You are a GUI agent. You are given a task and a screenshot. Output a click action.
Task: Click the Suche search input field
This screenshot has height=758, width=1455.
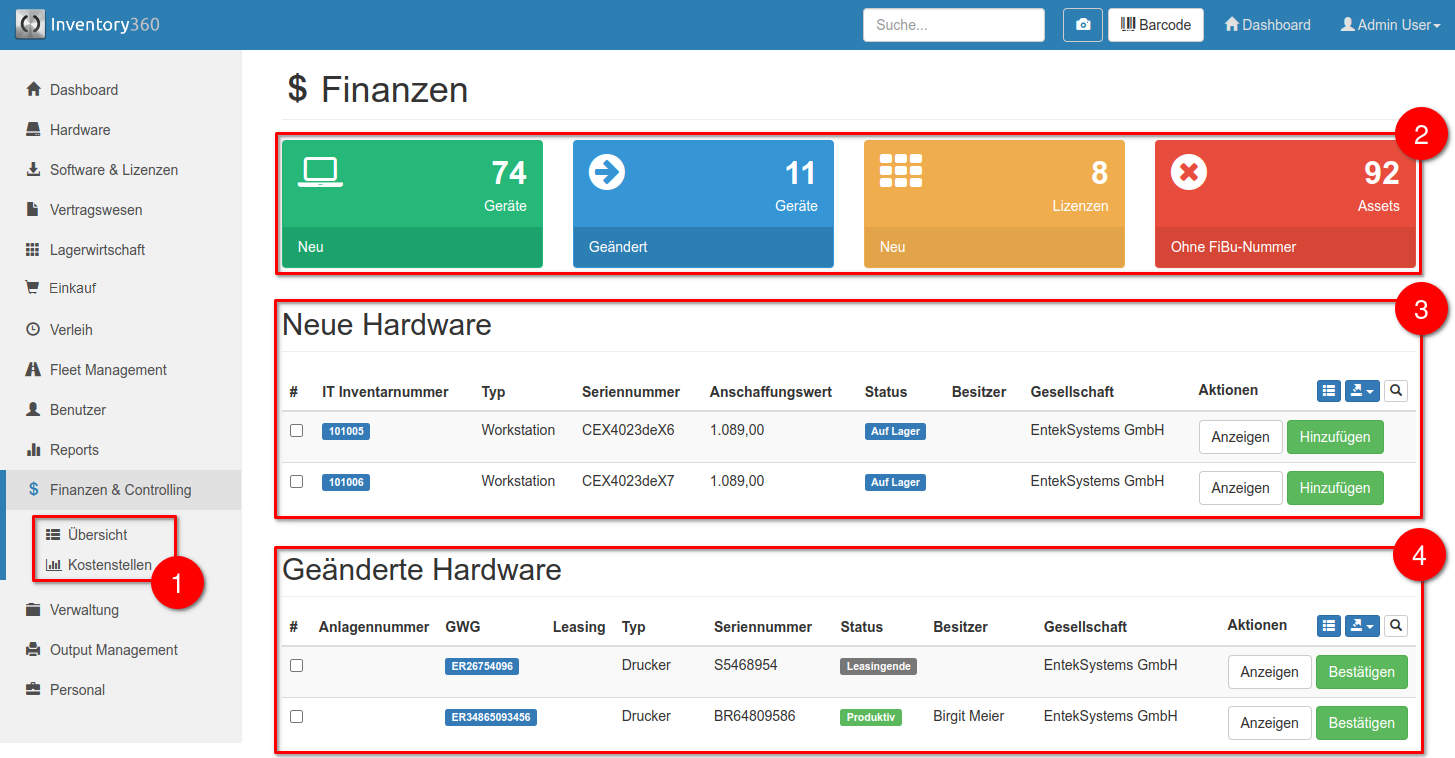click(x=952, y=24)
